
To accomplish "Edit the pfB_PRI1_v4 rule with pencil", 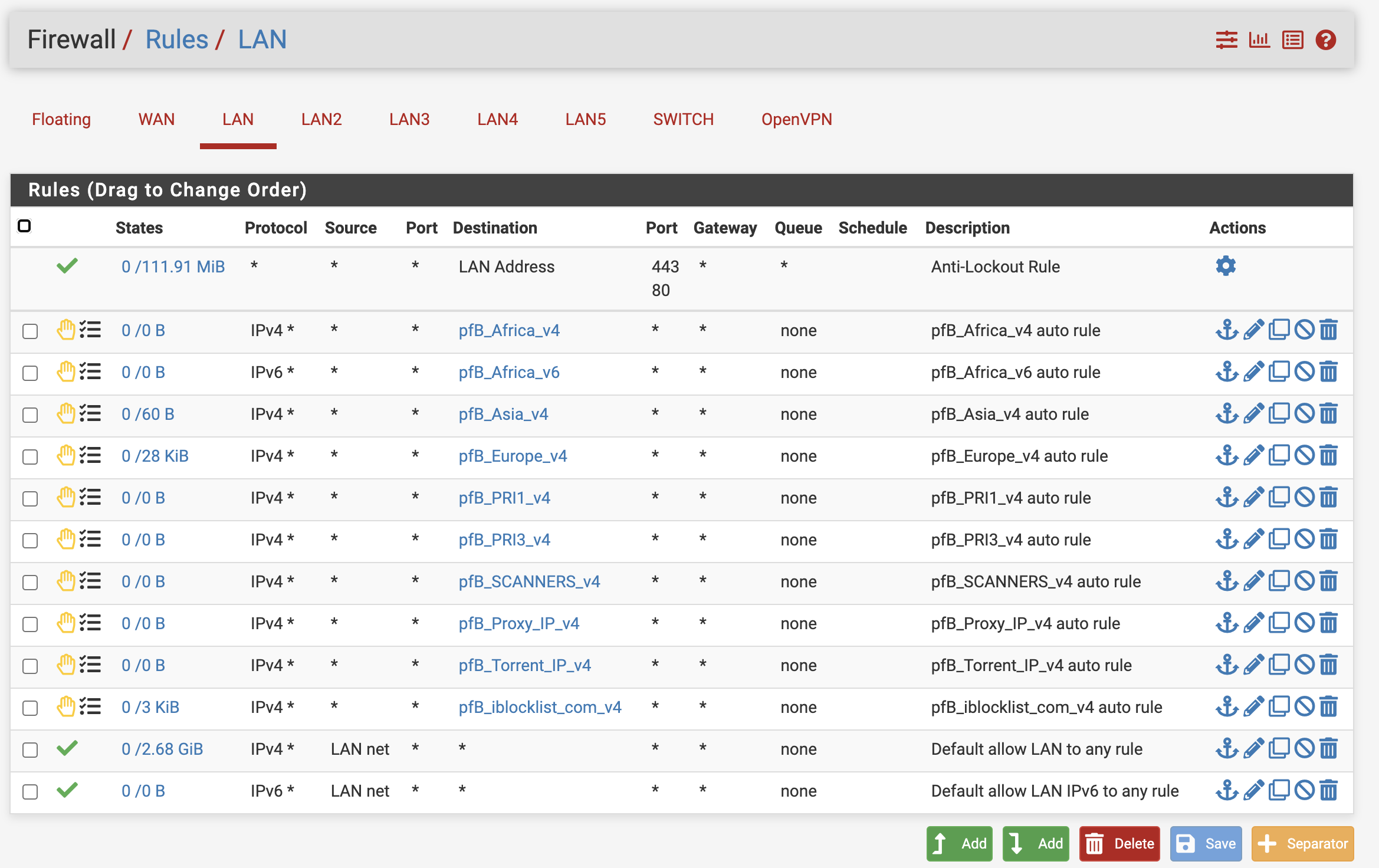I will click(x=1253, y=497).
